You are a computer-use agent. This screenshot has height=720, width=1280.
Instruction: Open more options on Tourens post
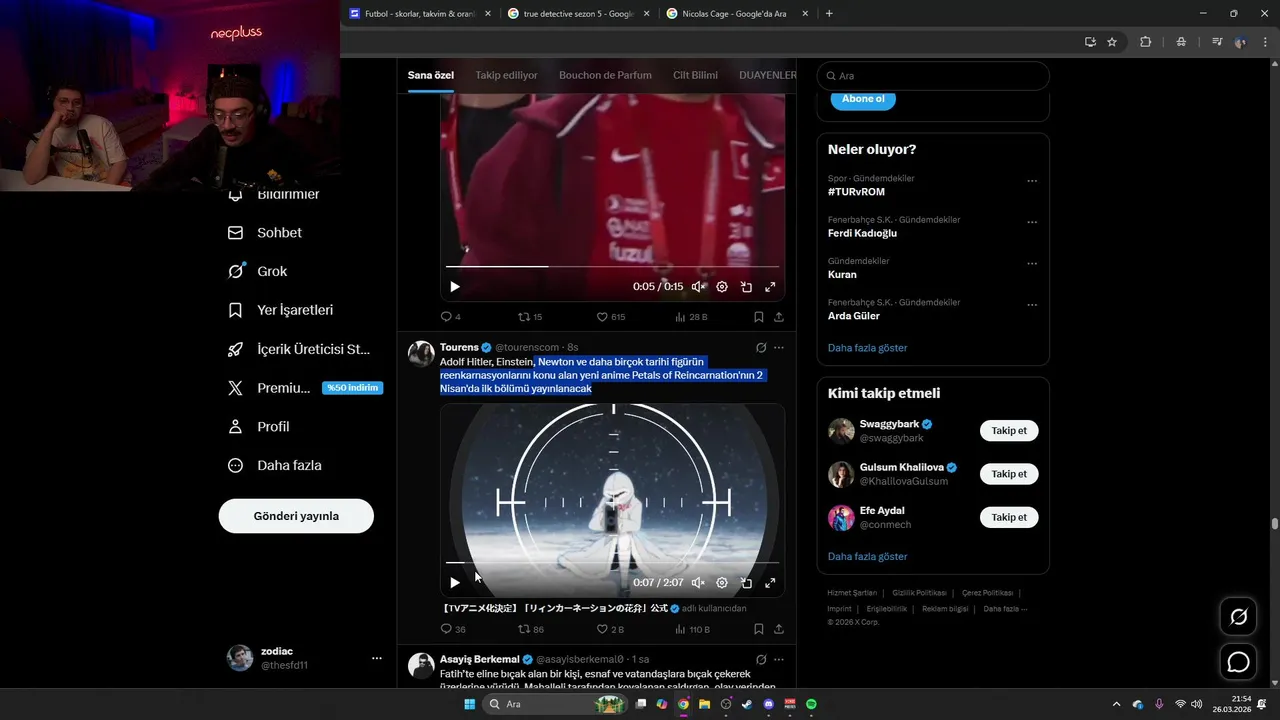click(x=779, y=348)
